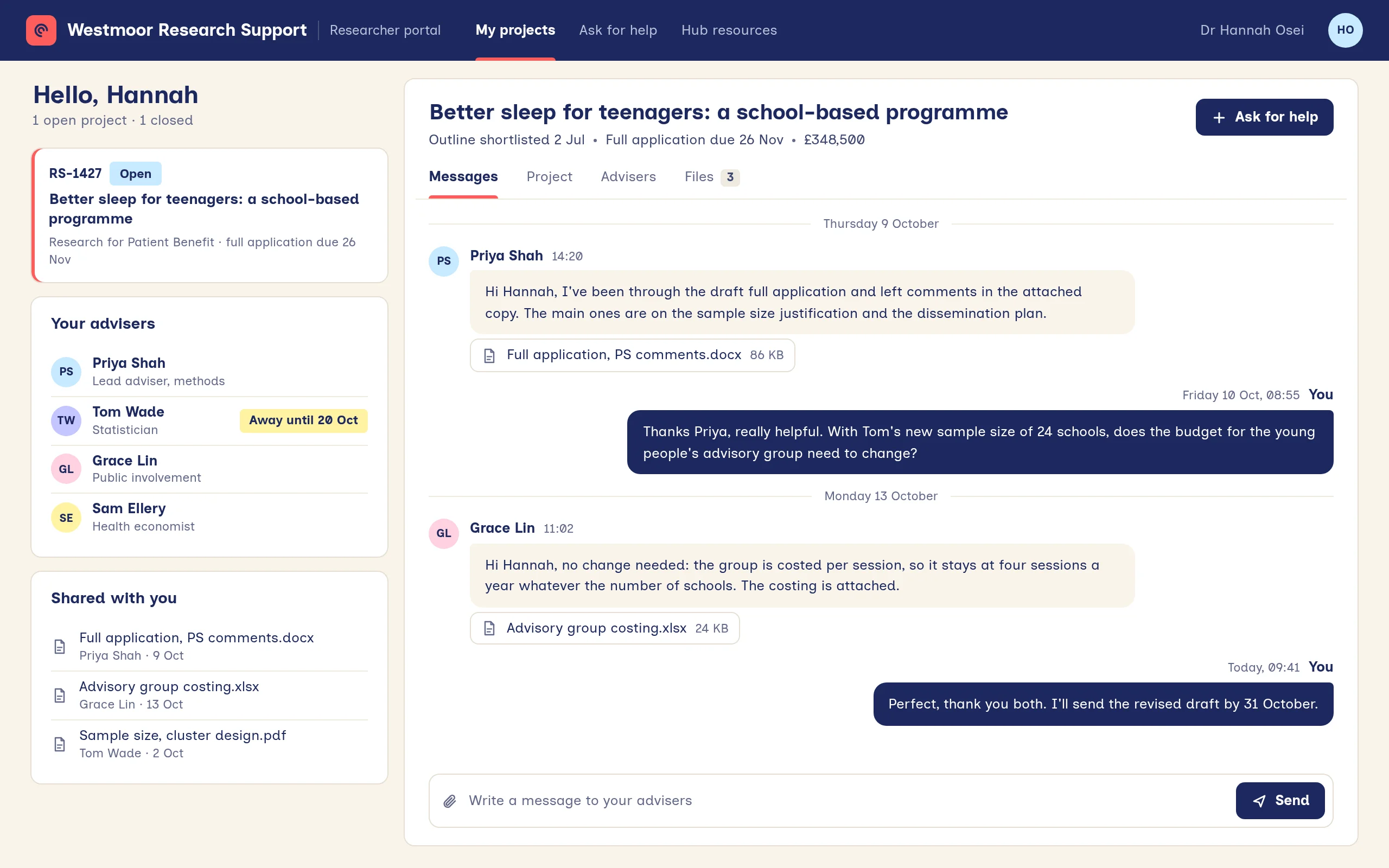Click the PS avatar beside Priya's message
This screenshot has width=1389, height=868.
(444, 261)
